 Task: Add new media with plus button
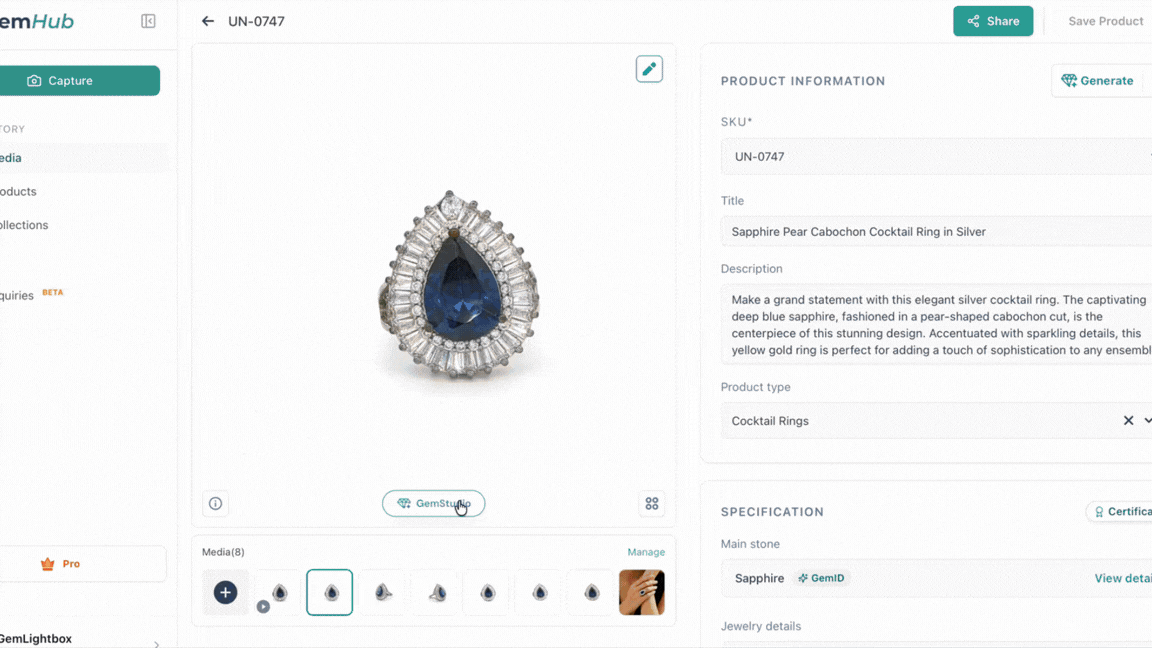tap(225, 592)
